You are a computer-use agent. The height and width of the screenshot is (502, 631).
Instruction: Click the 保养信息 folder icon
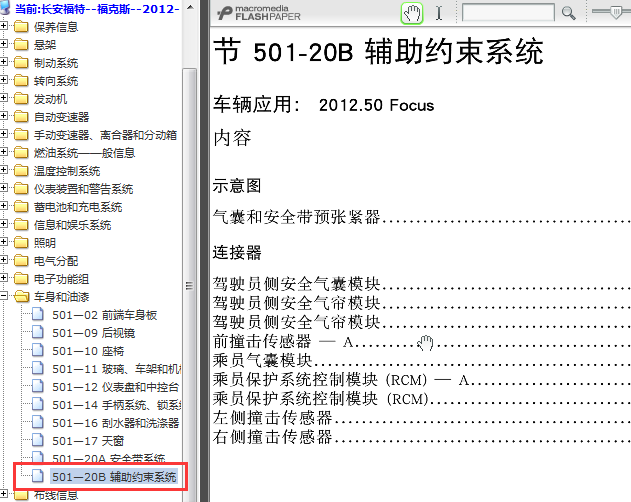coord(21,27)
